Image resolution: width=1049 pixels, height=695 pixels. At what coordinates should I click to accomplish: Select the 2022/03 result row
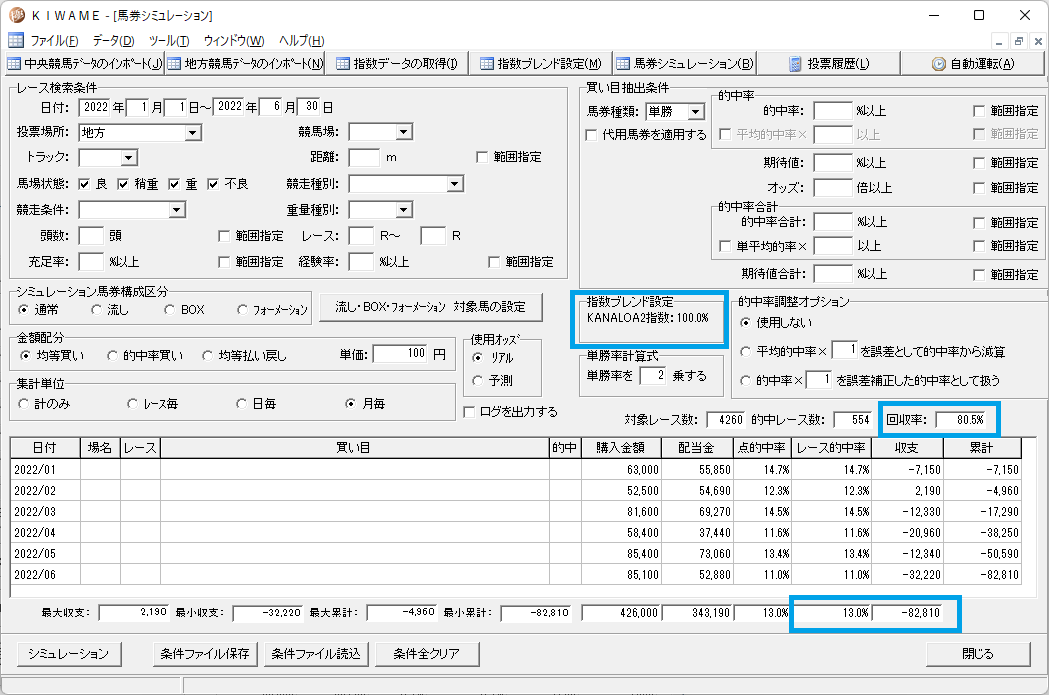(x=515, y=512)
